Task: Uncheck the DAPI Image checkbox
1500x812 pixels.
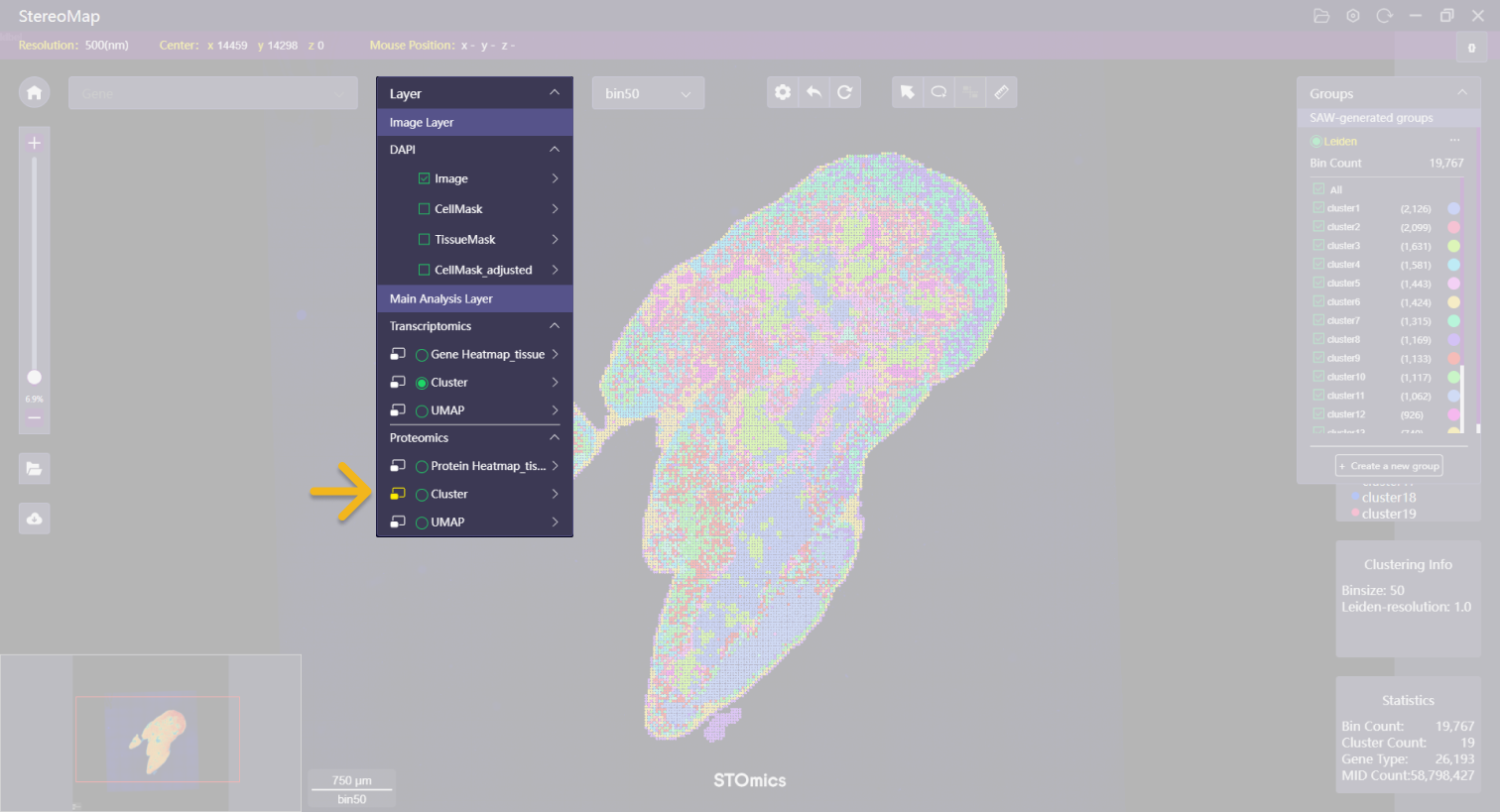Action: [425, 178]
